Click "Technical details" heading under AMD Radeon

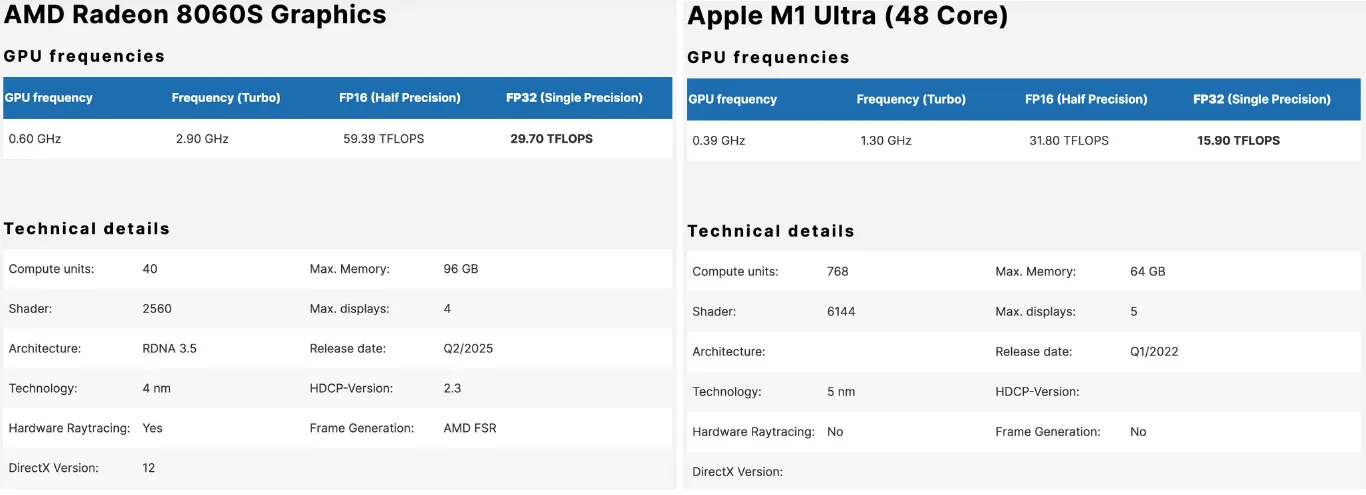(x=87, y=229)
